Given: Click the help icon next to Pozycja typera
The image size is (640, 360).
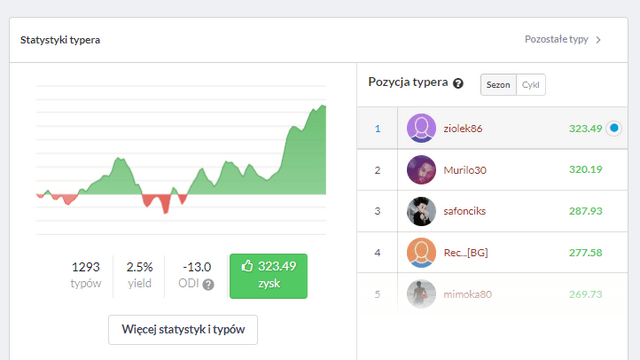Looking at the screenshot, I should click(x=458, y=83).
